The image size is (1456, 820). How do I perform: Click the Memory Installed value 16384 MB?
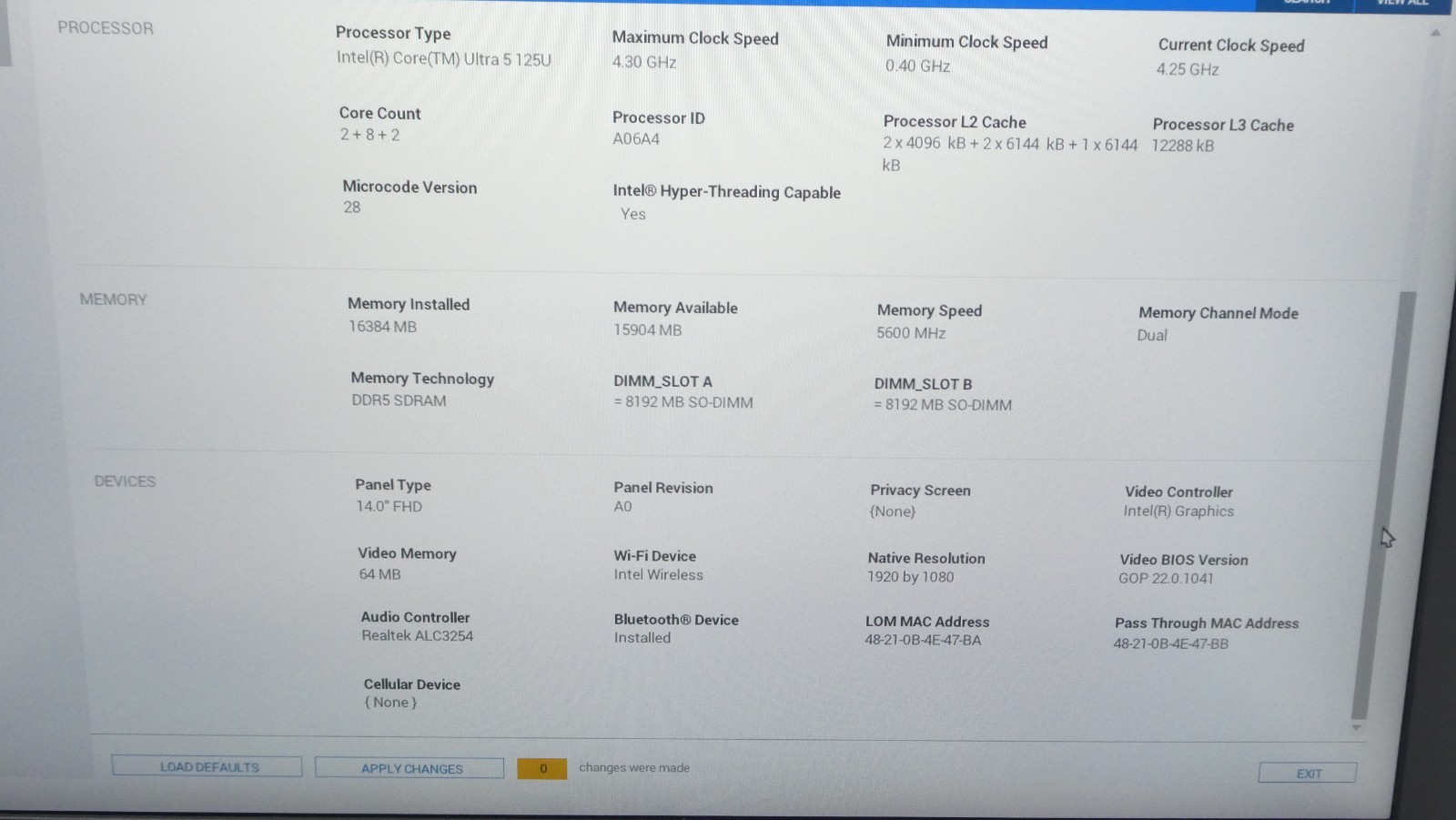pyautogui.click(x=382, y=326)
